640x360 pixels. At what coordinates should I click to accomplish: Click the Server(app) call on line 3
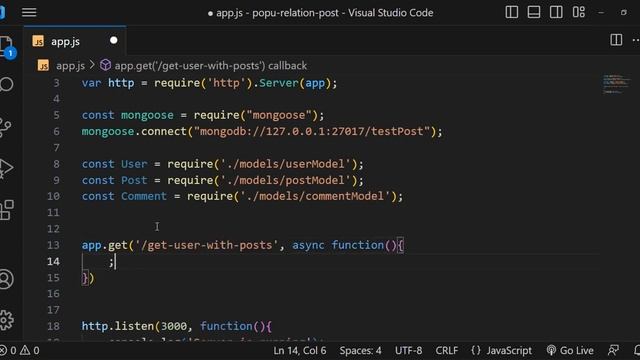tap(295, 83)
